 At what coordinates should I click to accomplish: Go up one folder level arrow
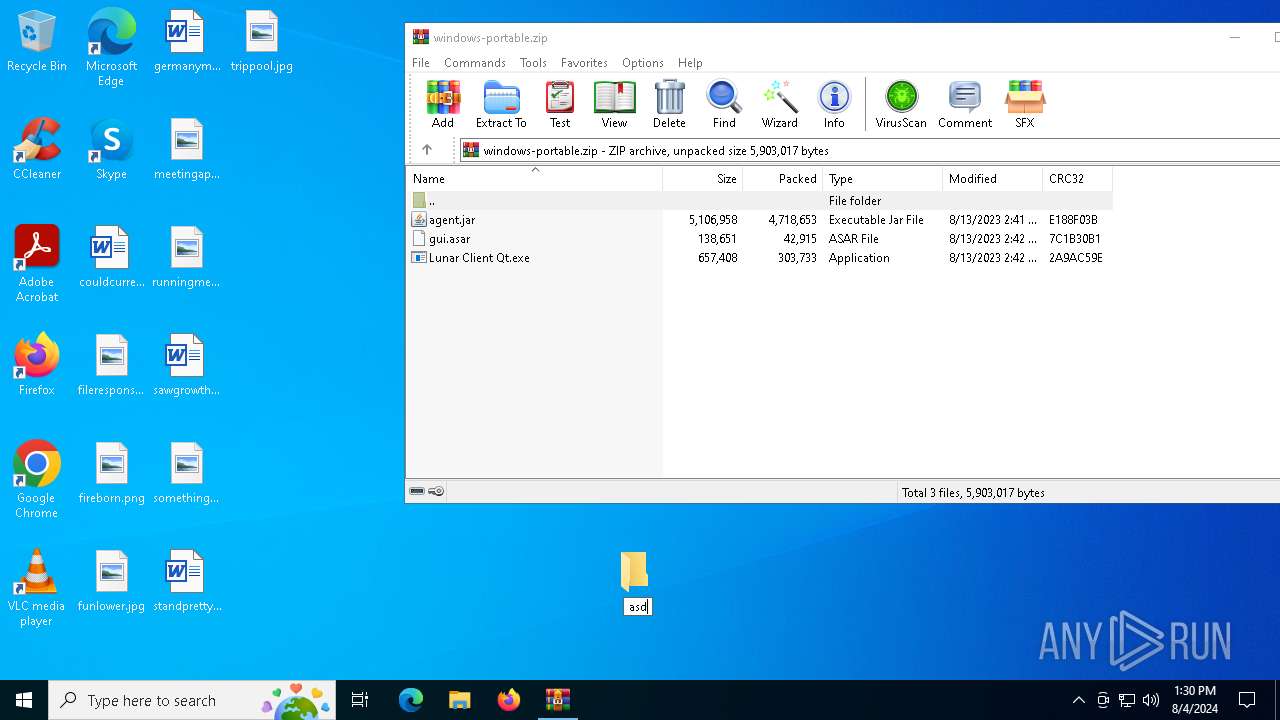[427, 150]
